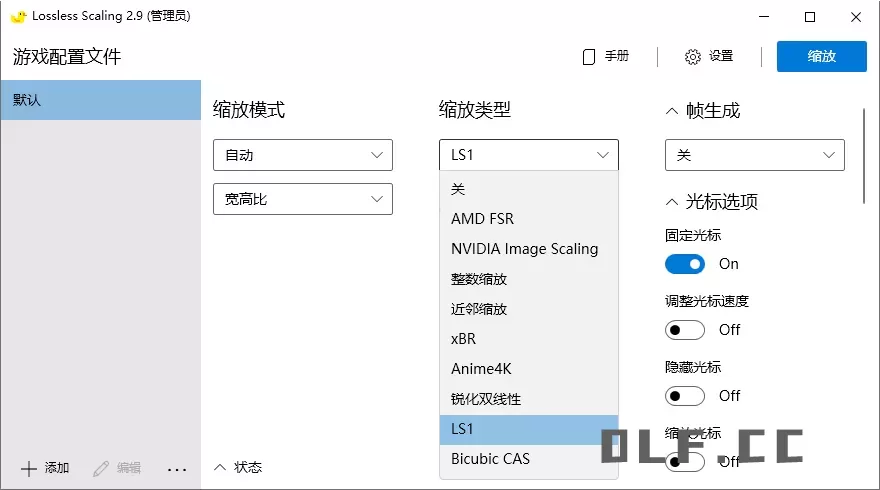Choose 近邻缩放 nearest neighbor option

tap(529, 309)
